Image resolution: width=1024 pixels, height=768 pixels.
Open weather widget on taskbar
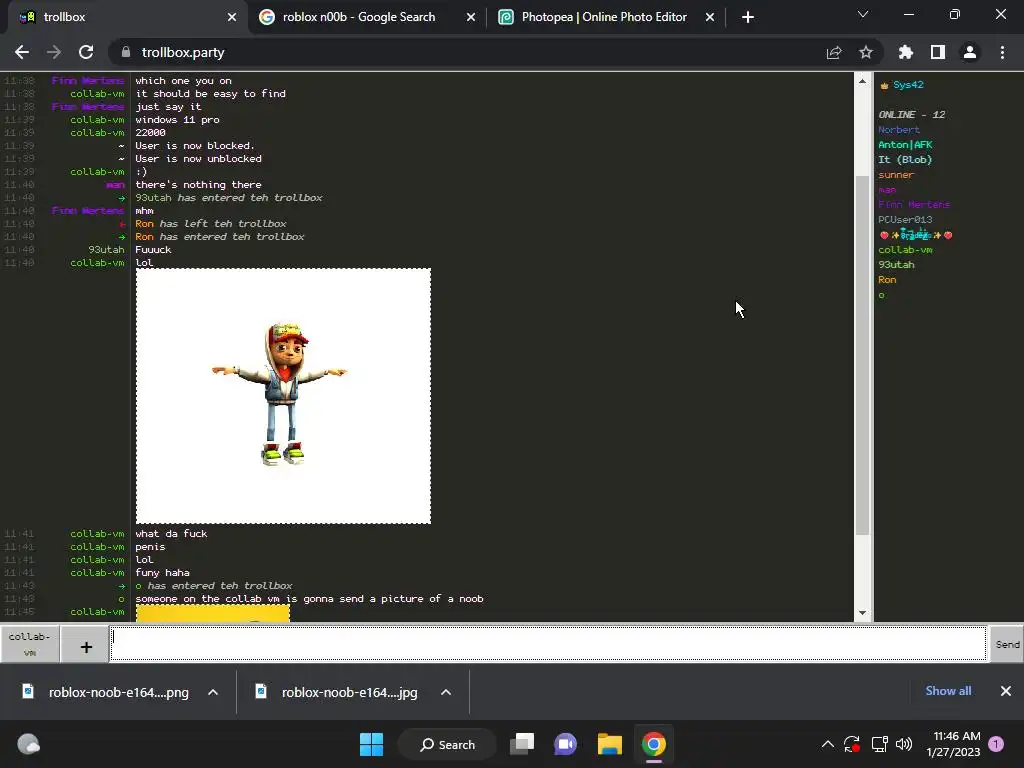coord(28,744)
